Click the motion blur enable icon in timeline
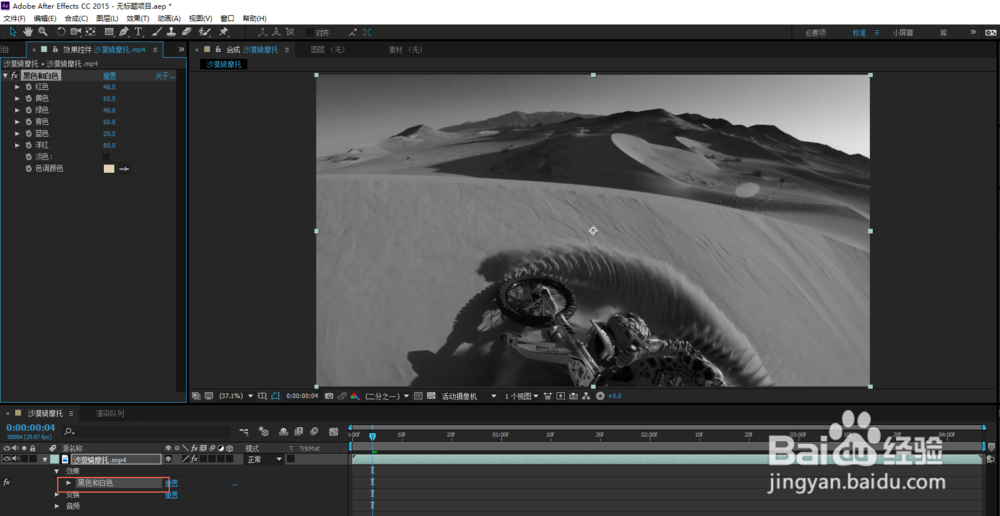 click(x=314, y=432)
